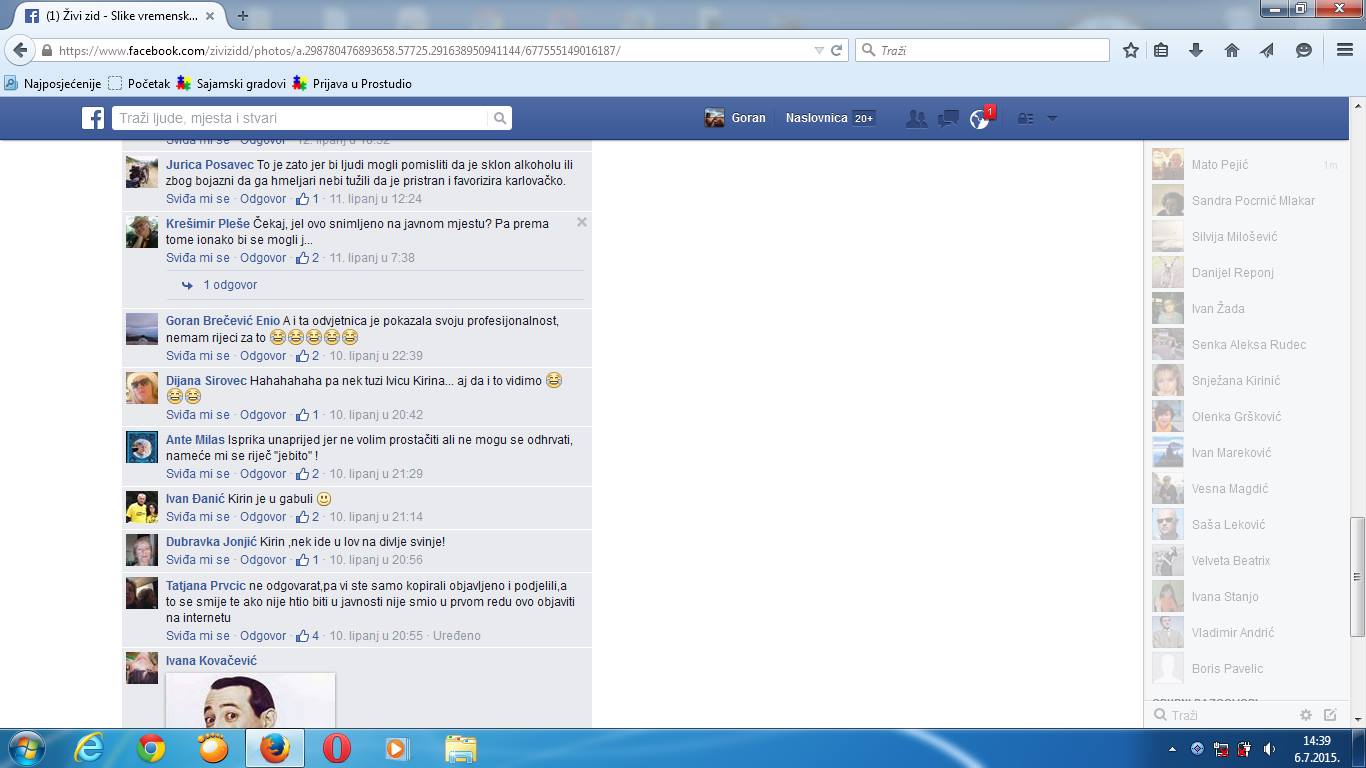
Task: Open chat with Mato Pejić
Action: click(x=1245, y=165)
